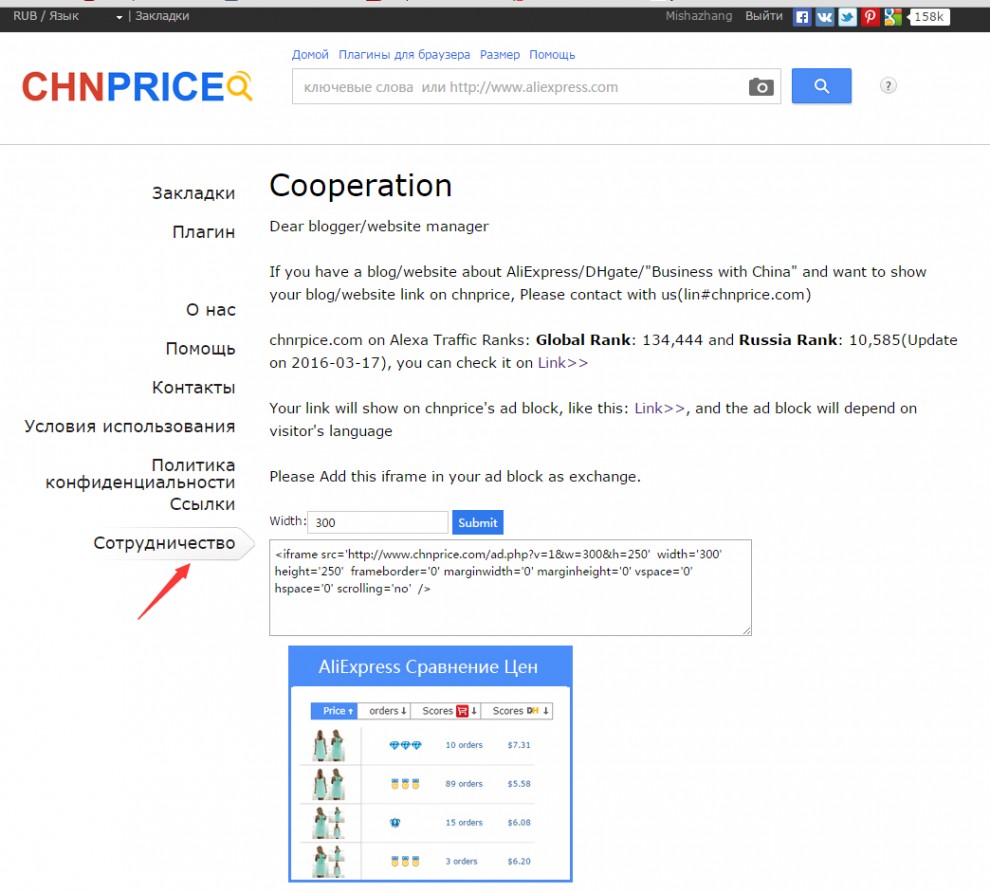Click the '15 orders' text
The height and width of the screenshot is (892, 990).
pyautogui.click(x=464, y=823)
